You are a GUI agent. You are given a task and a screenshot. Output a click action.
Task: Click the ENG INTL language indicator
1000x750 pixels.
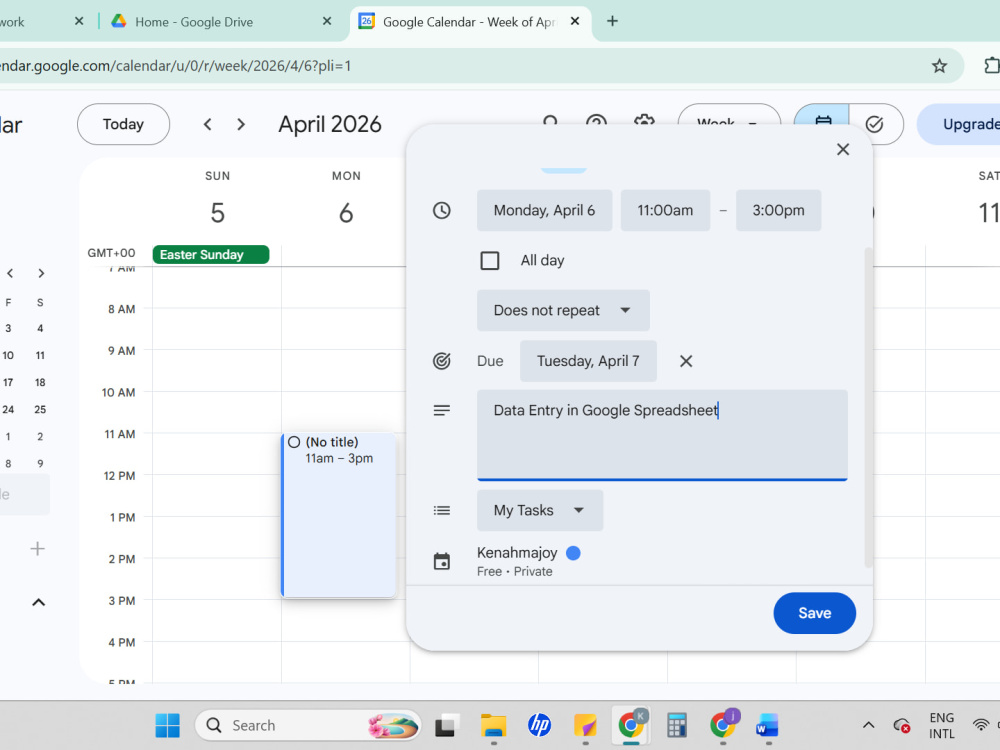click(x=941, y=725)
